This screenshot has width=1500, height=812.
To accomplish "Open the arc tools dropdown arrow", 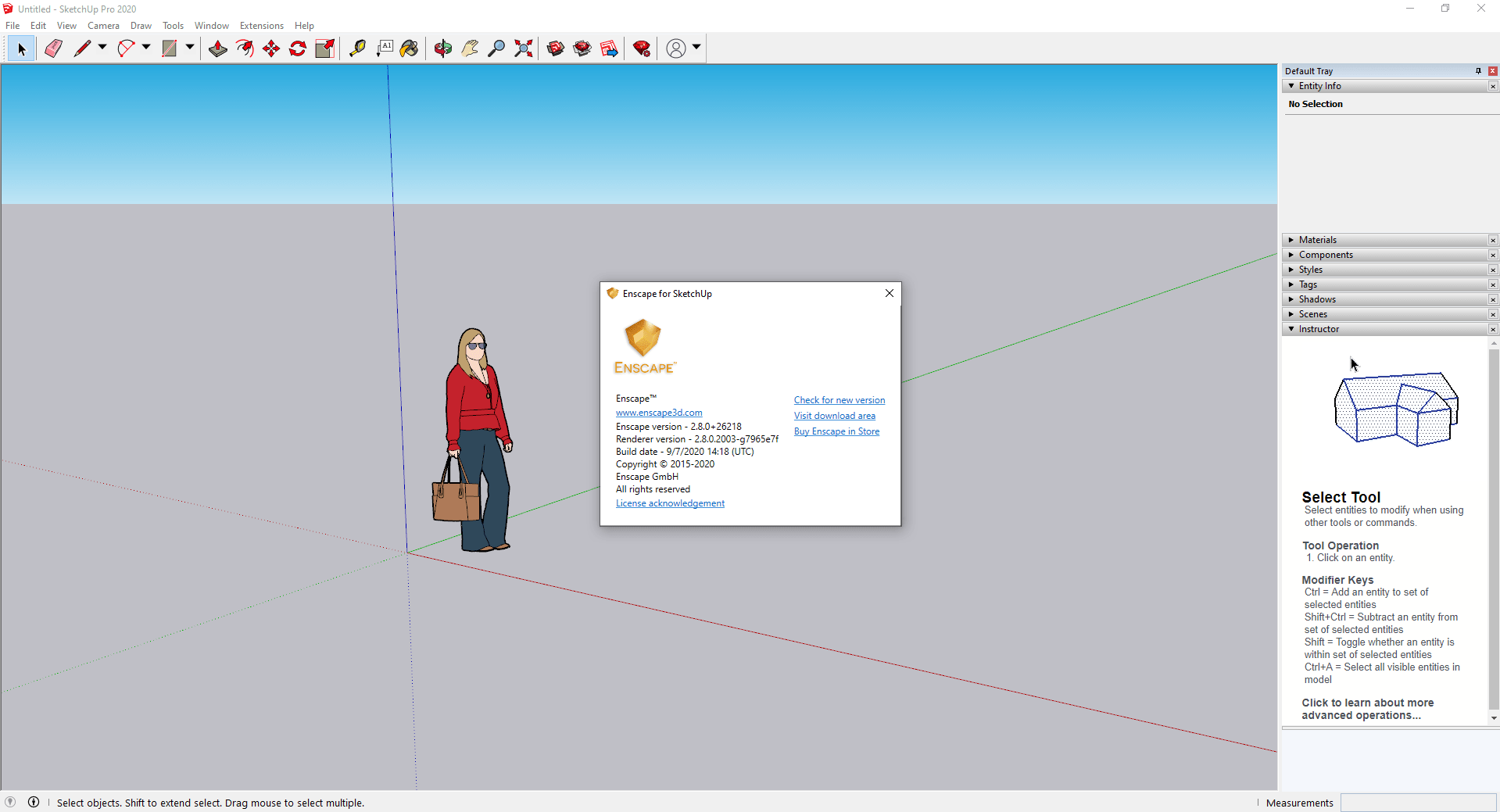I will (146, 48).
